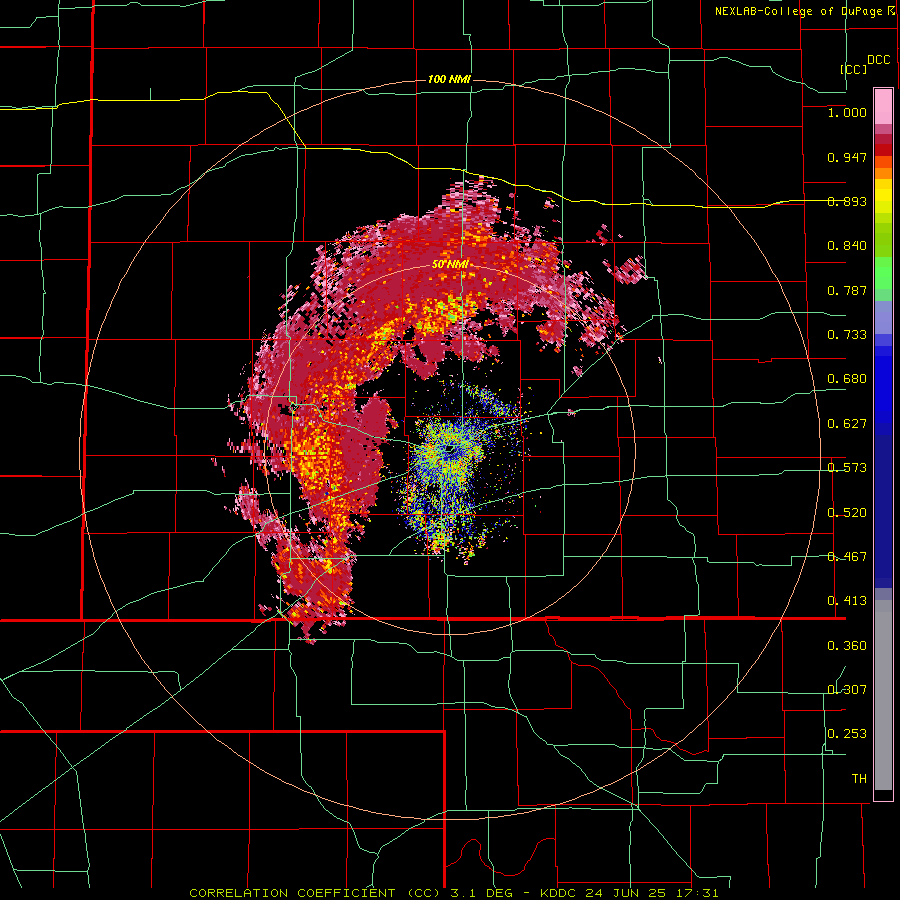Click the 0.893 scale value

[847, 201]
